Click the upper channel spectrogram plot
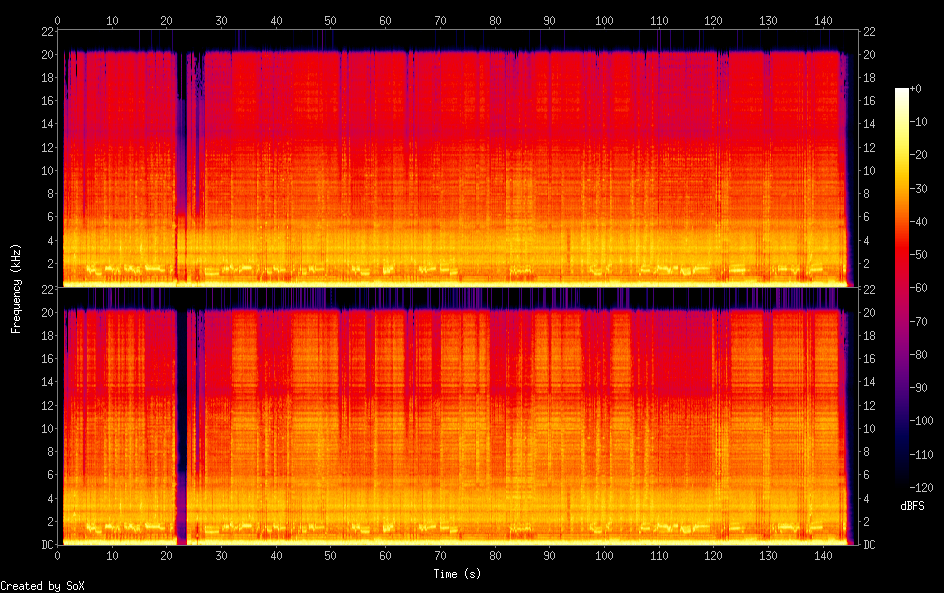The height and width of the screenshot is (593, 944). pos(457,158)
